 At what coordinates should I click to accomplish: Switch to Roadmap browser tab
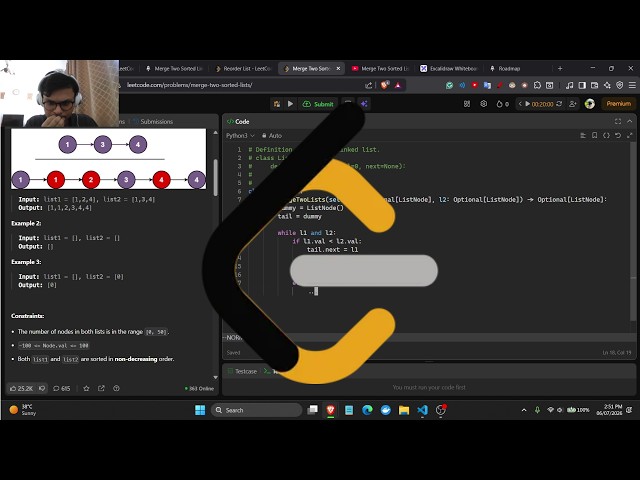505,69
